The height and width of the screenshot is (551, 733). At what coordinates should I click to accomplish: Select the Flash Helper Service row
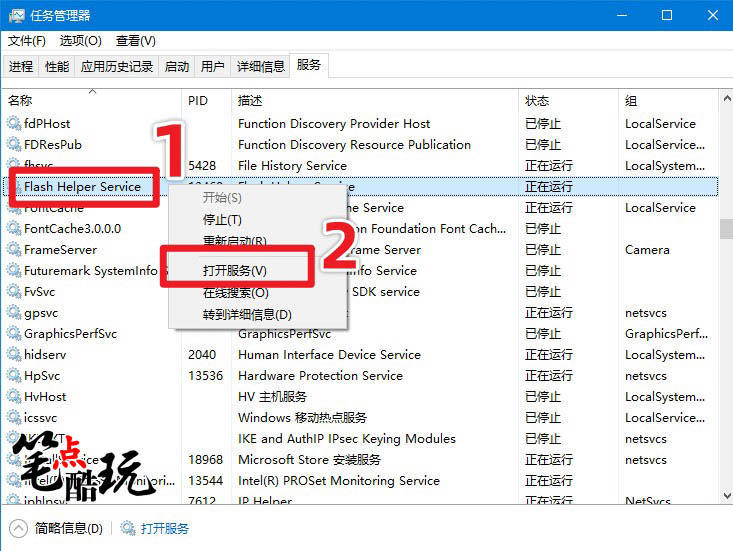tap(360, 186)
